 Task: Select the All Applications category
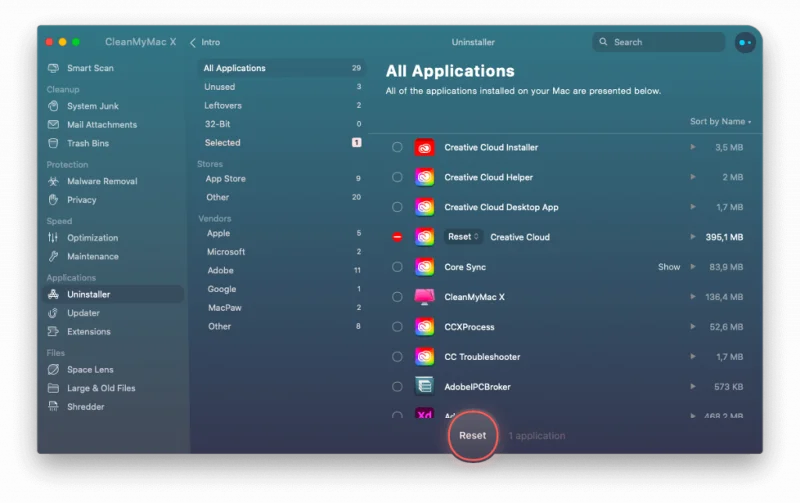click(x=282, y=68)
